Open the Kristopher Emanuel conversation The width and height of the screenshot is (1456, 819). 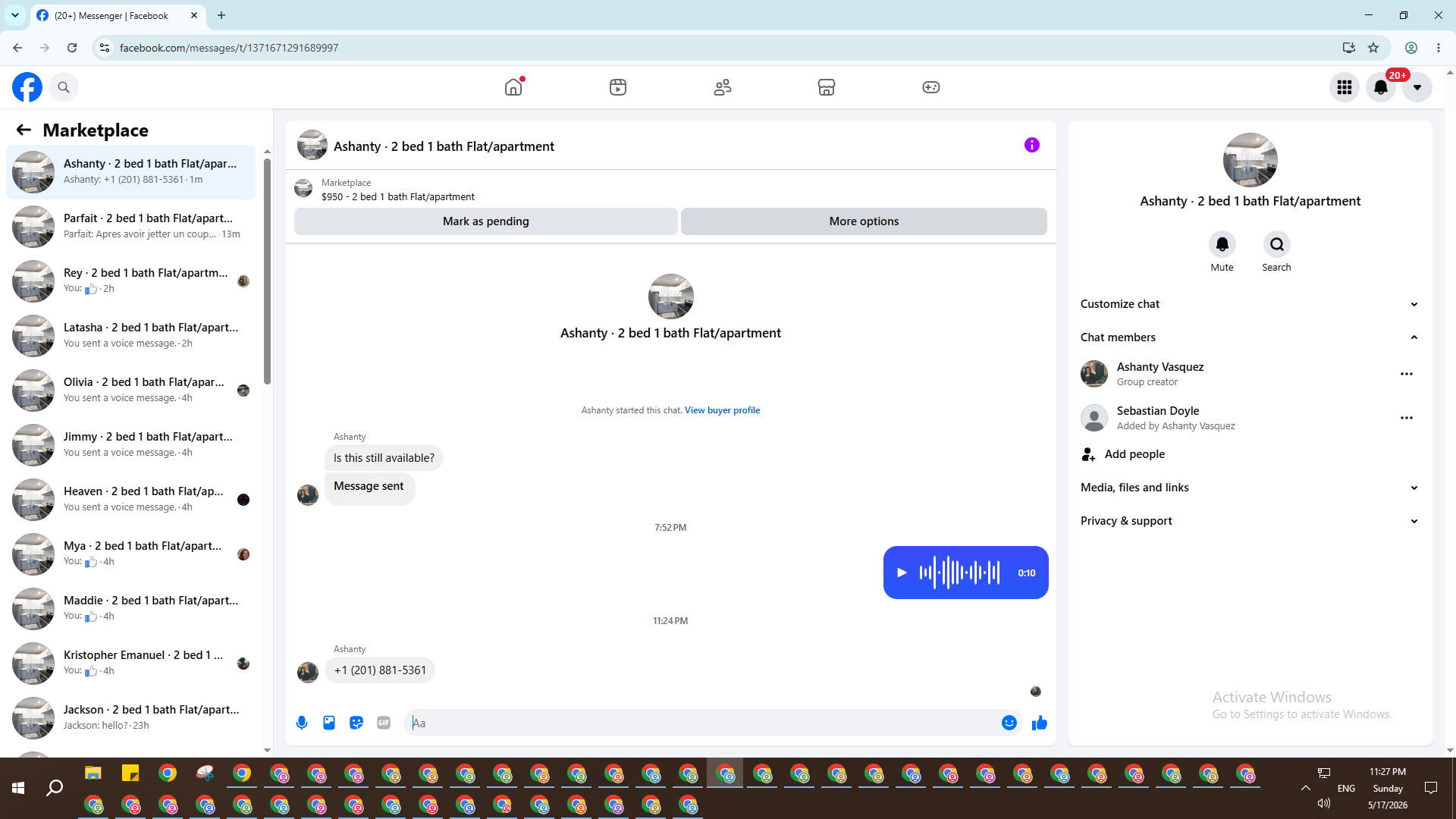pyautogui.click(x=130, y=664)
